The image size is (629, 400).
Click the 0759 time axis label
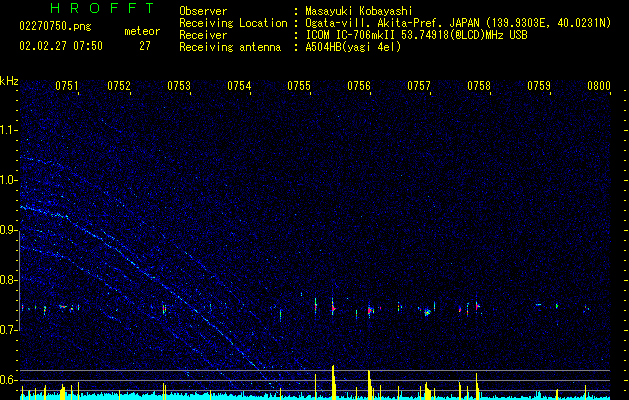(x=539, y=86)
